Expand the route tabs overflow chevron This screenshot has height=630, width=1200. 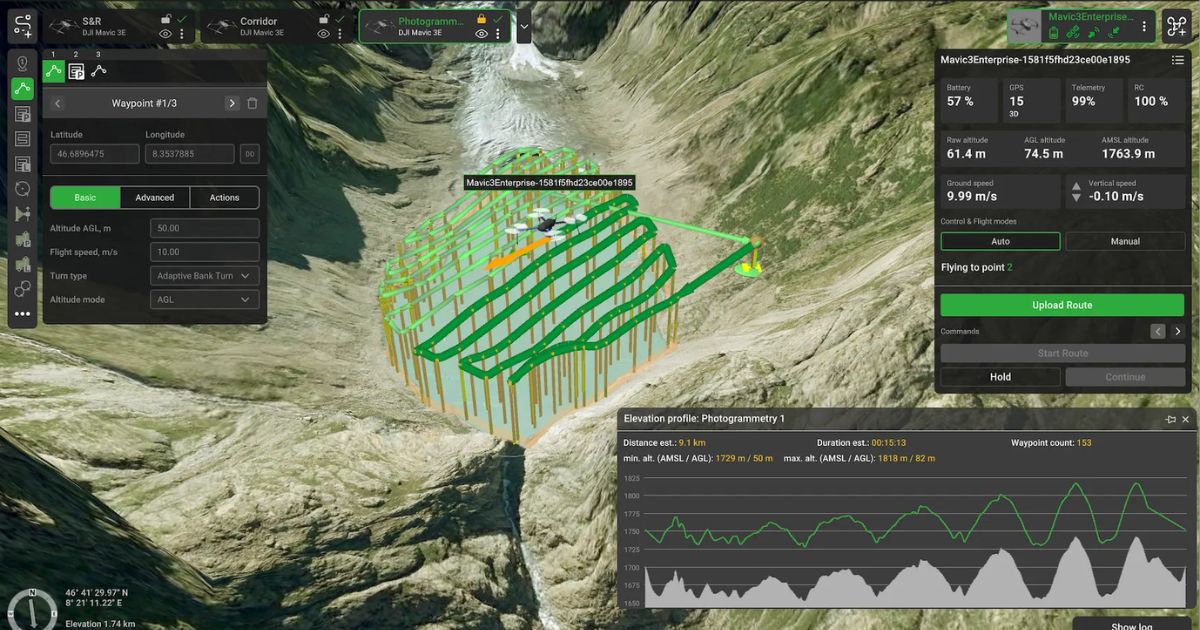[x=524, y=26]
